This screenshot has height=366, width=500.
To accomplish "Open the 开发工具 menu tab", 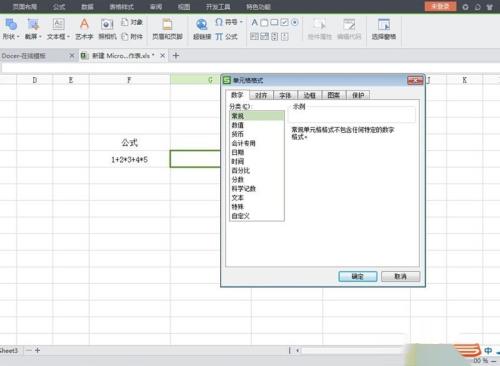I will coord(218,7).
